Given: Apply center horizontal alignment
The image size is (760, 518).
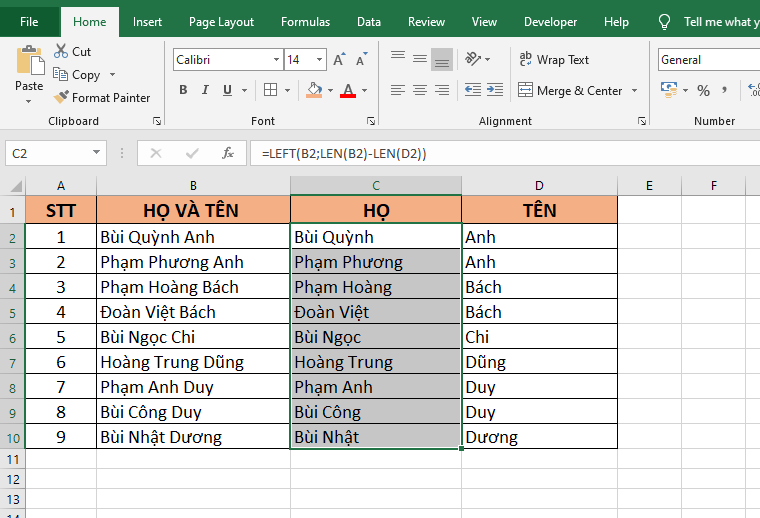Looking at the screenshot, I should pos(419,90).
